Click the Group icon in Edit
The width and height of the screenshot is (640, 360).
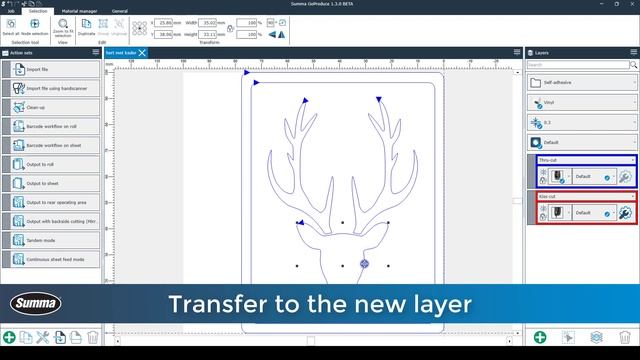tap(103, 24)
